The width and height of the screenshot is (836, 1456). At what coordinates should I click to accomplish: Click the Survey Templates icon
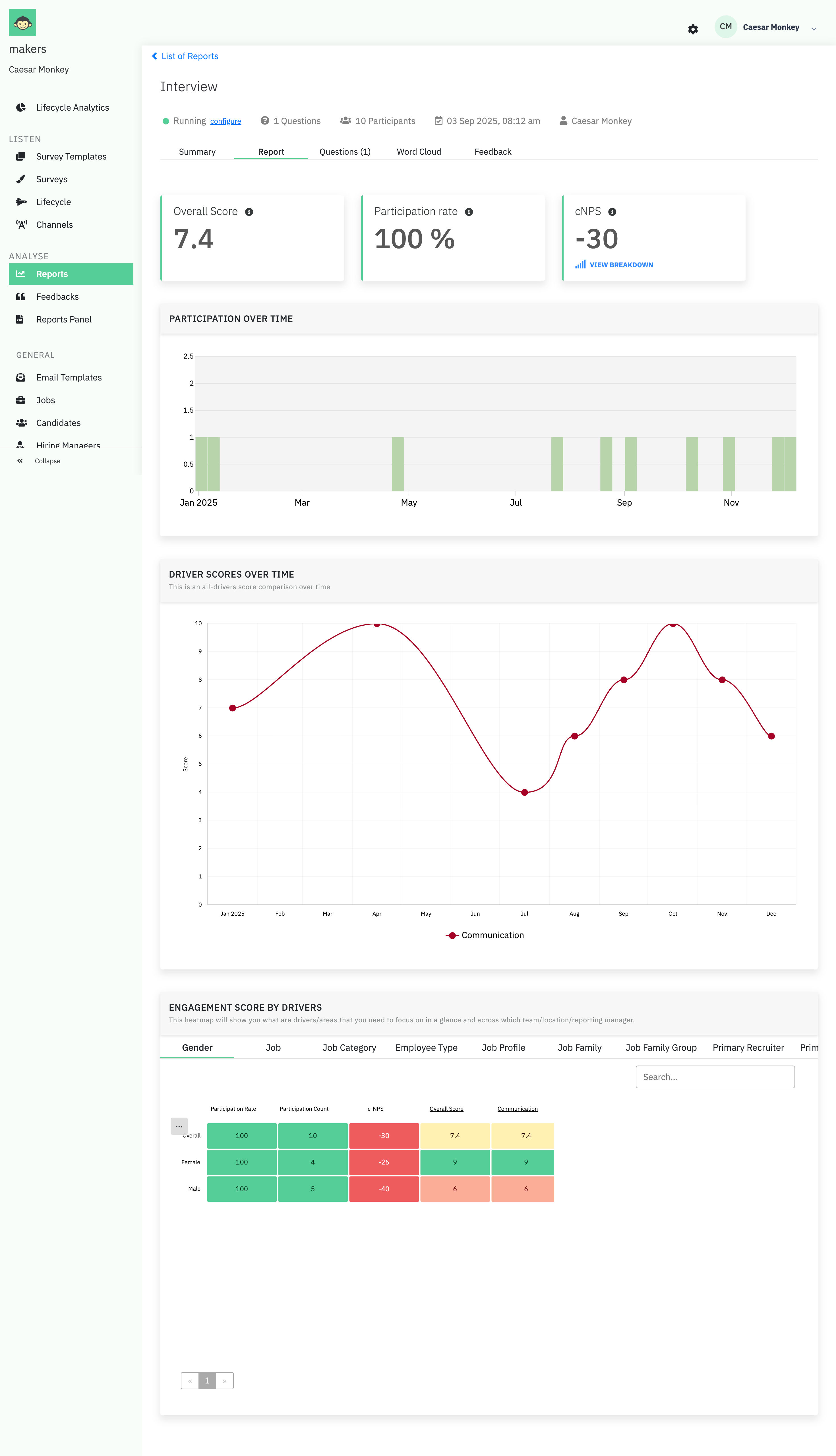(21, 156)
